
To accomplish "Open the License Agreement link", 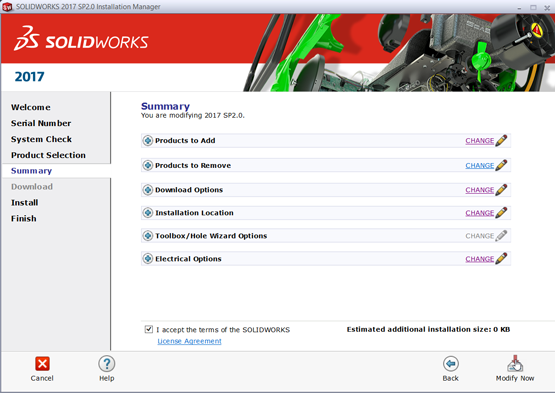I will pyautogui.click(x=189, y=341).
